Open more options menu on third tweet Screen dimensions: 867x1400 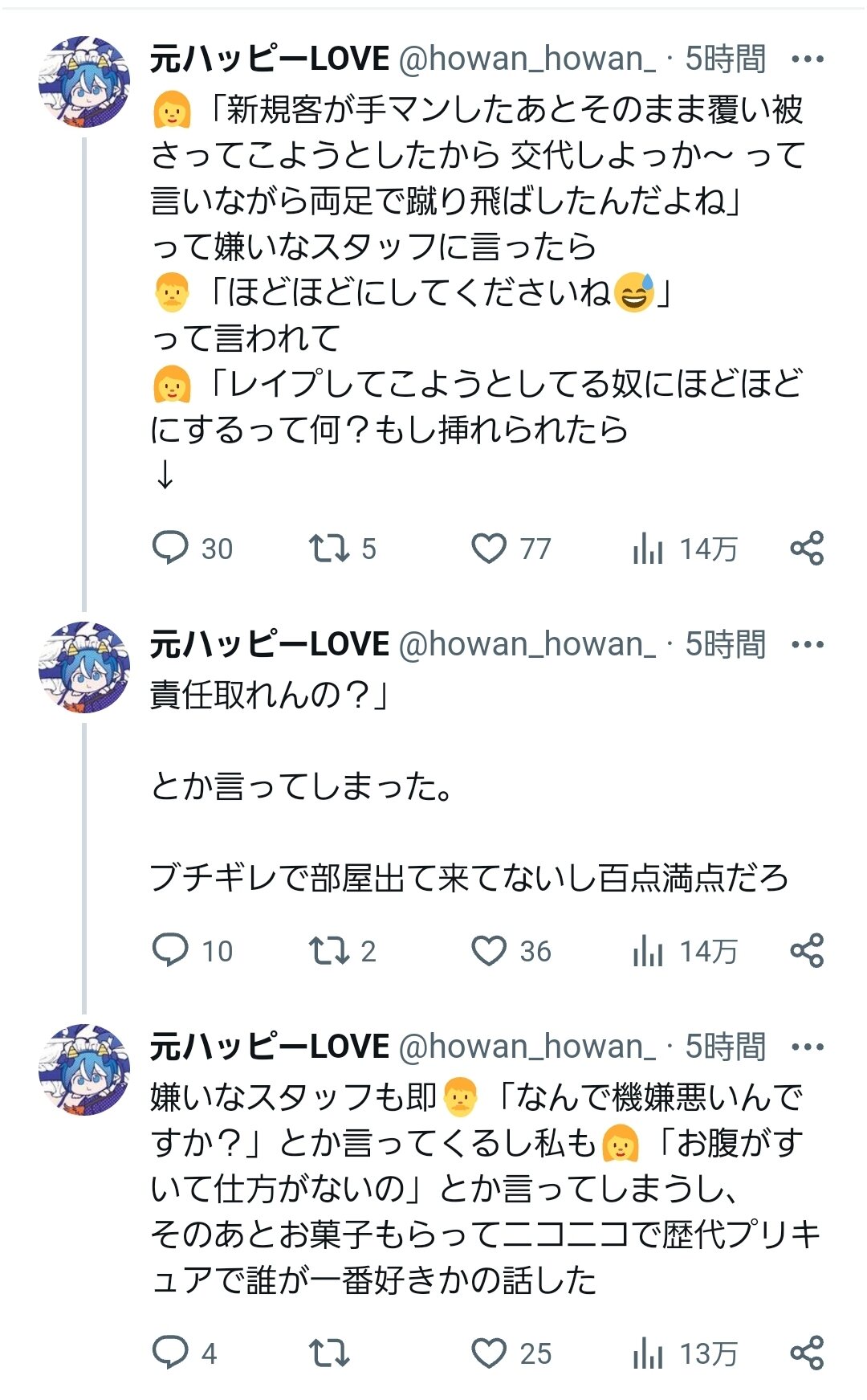[807, 1047]
